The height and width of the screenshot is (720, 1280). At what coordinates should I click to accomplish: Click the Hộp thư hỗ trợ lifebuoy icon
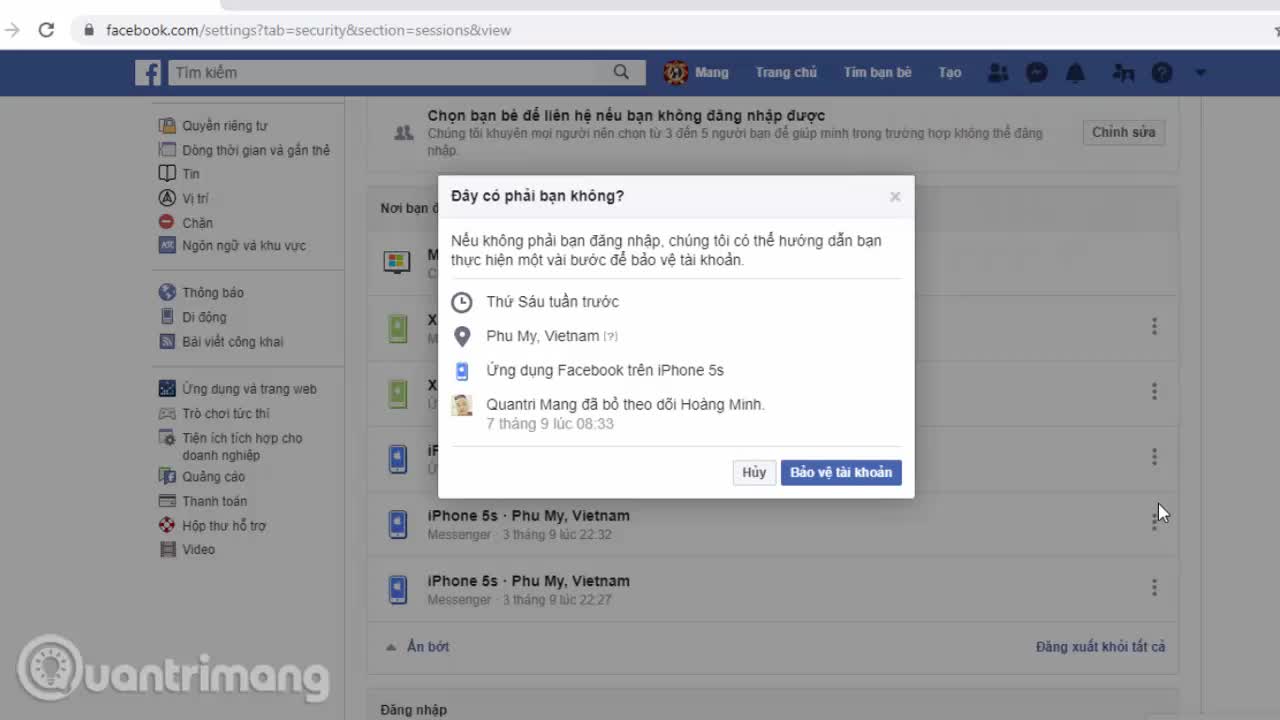click(167, 525)
